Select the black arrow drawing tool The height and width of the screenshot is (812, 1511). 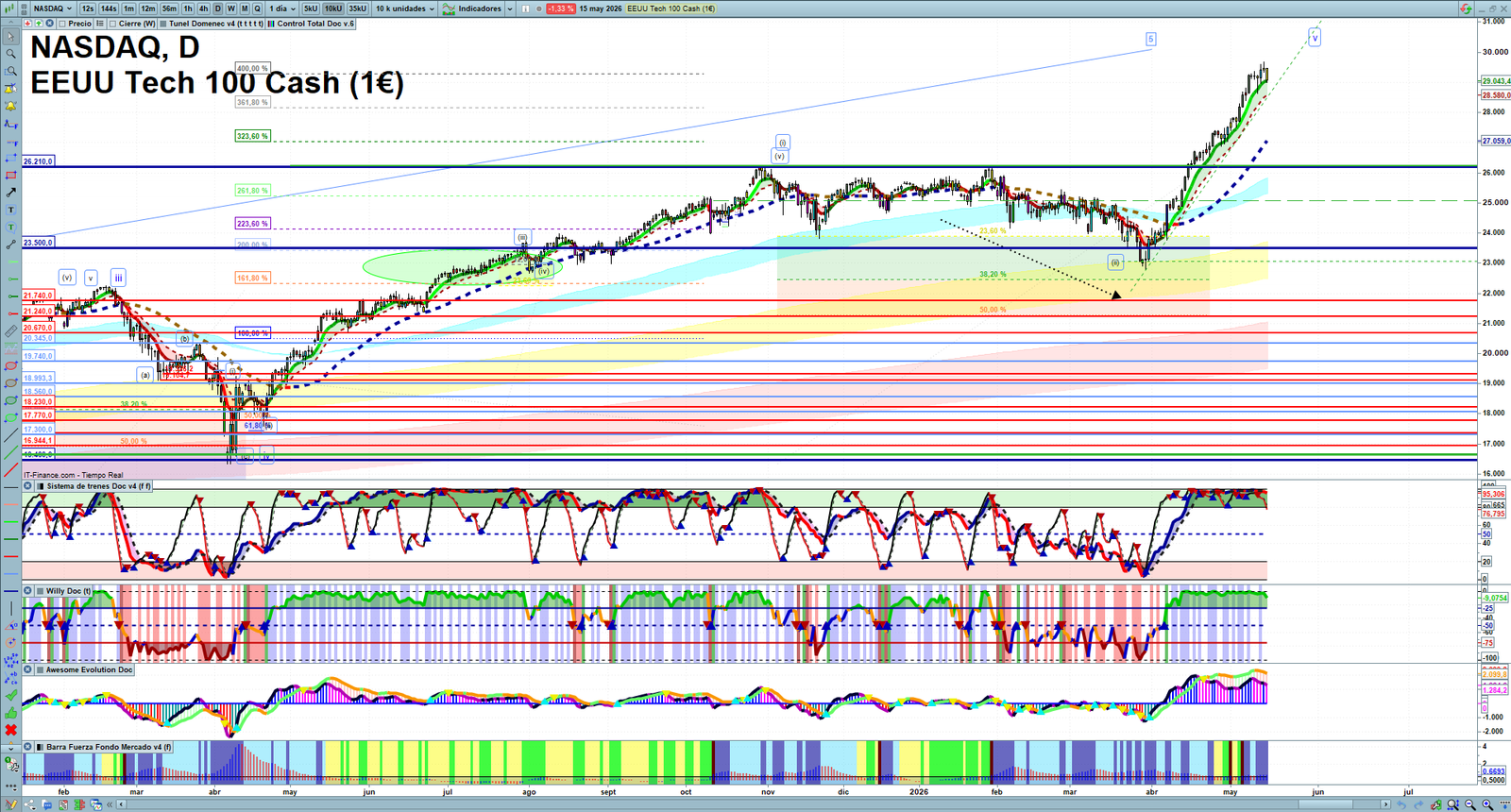point(11,192)
